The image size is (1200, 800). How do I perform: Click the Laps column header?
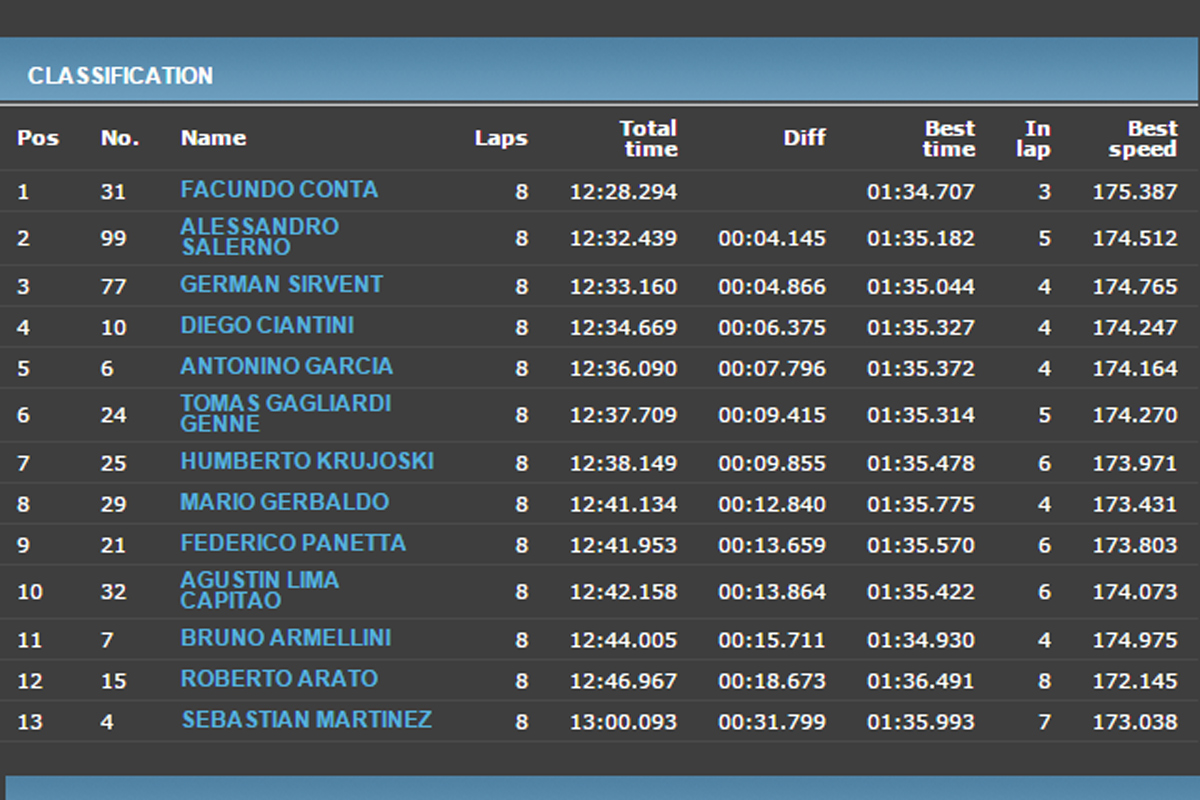point(501,138)
